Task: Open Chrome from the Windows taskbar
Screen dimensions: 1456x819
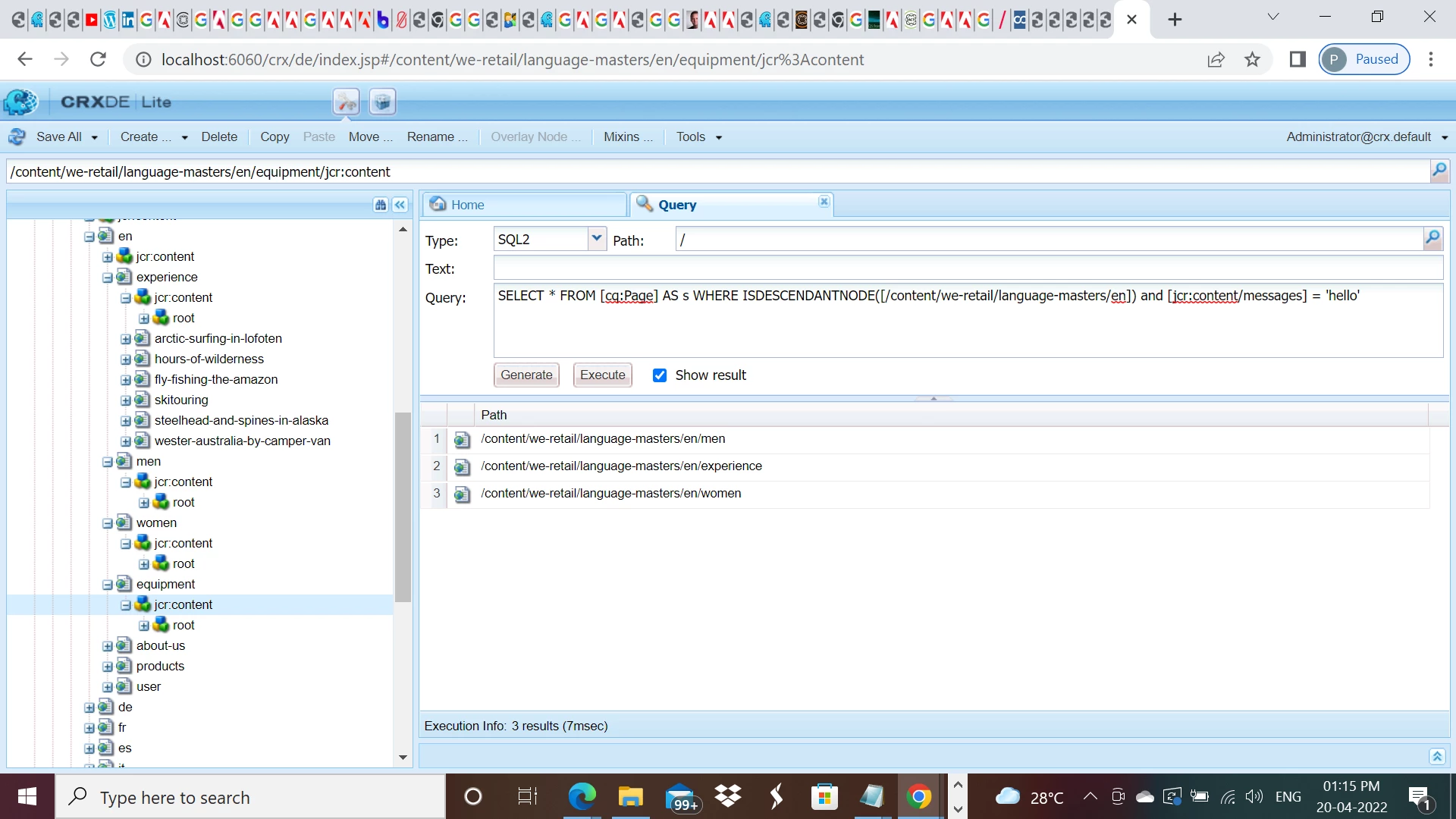Action: (918, 797)
